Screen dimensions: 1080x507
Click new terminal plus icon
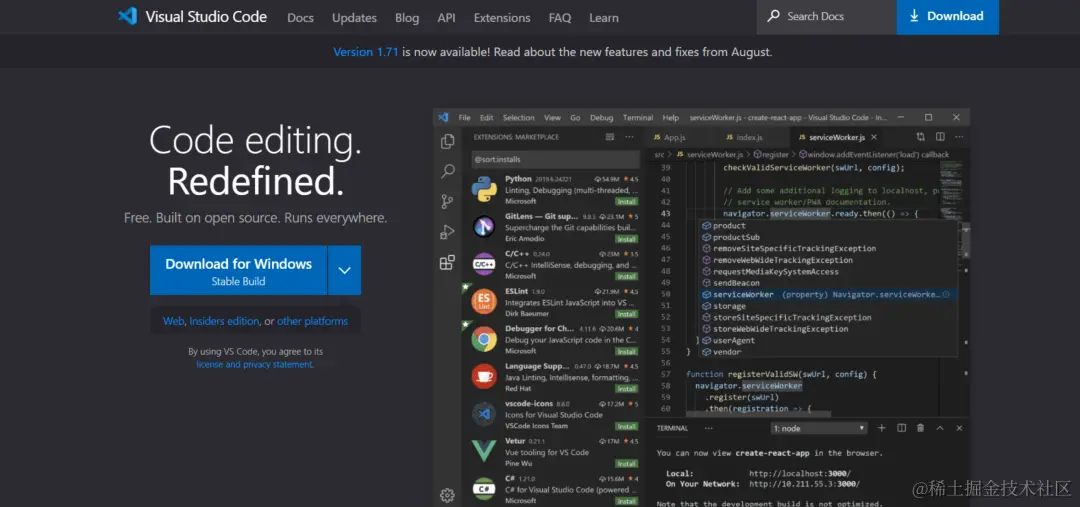click(881, 428)
